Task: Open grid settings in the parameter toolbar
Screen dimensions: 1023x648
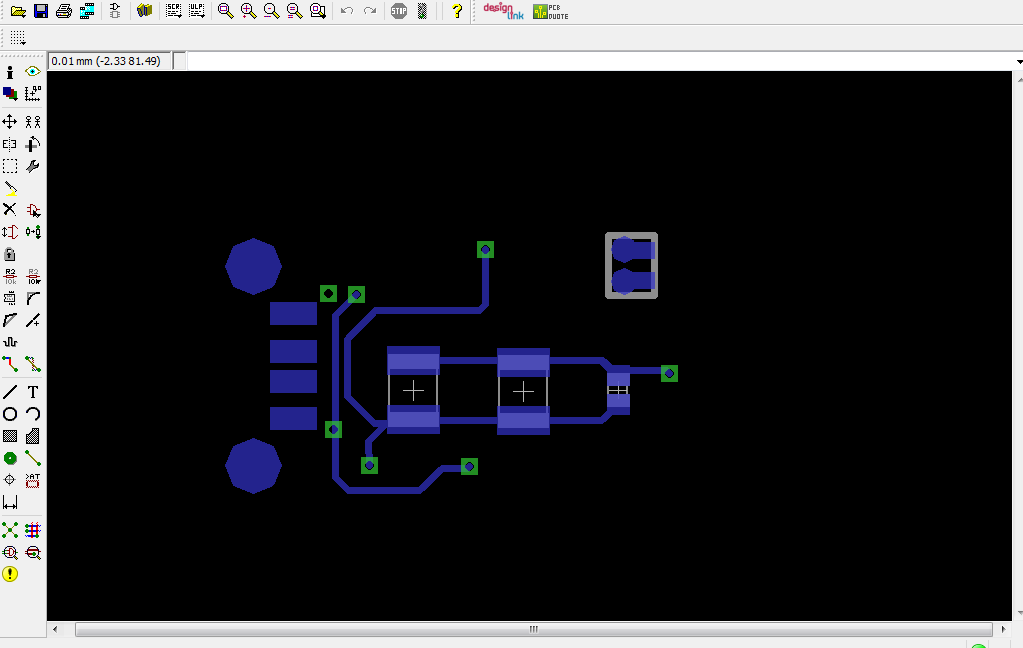Action: [x=18, y=38]
